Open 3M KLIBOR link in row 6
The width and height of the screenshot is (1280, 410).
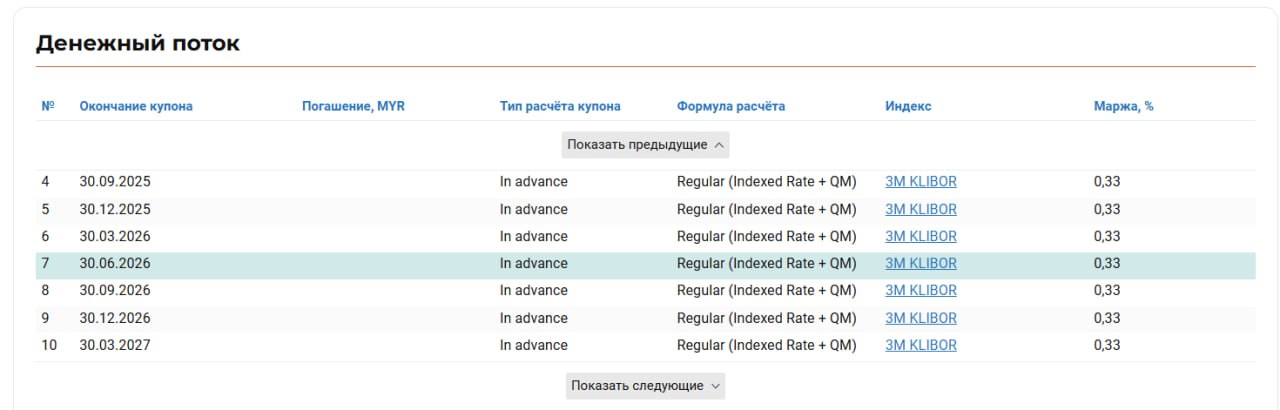[x=921, y=237]
